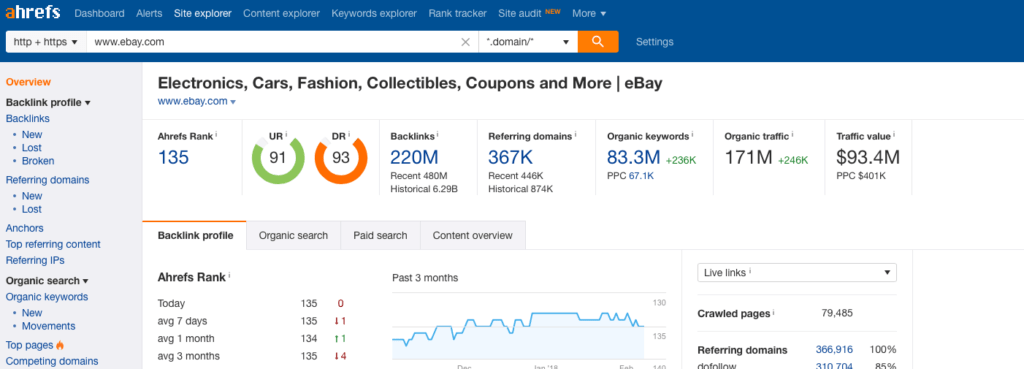The height and width of the screenshot is (369, 1024).
Task: Click the info icon beside Traffic value
Action: coord(895,135)
